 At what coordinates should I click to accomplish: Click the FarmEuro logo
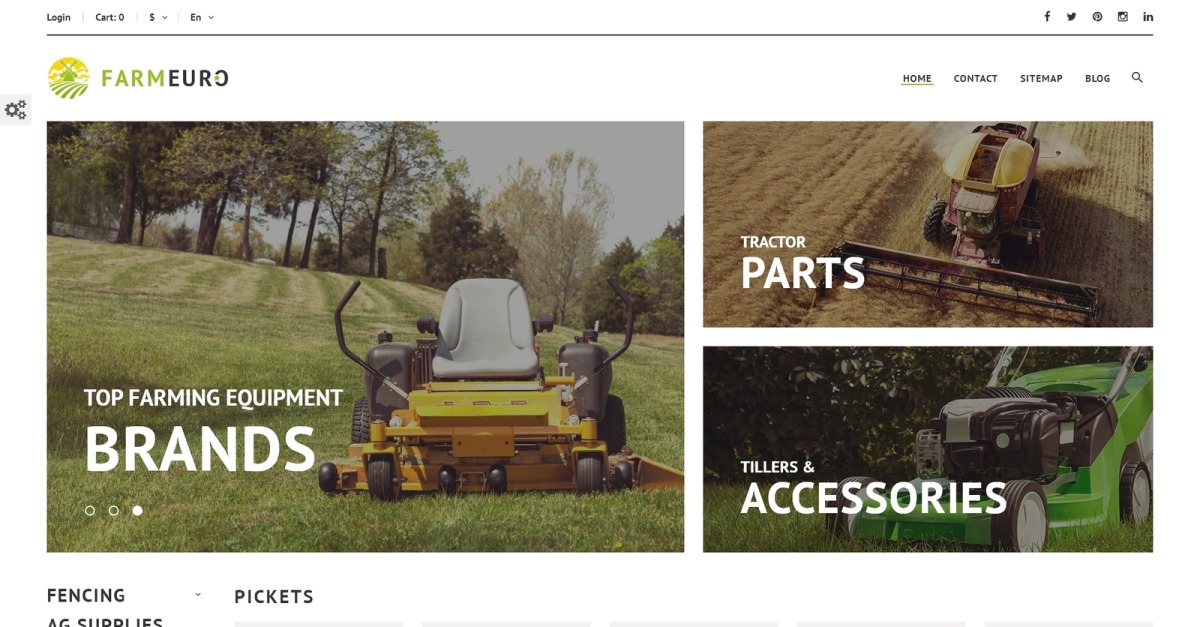coord(138,78)
